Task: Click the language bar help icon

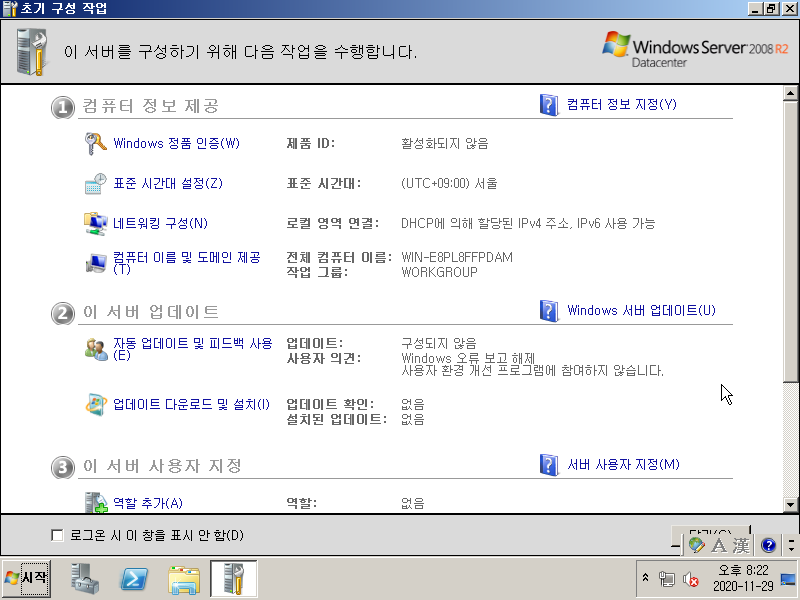Action: pyautogui.click(x=768, y=545)
